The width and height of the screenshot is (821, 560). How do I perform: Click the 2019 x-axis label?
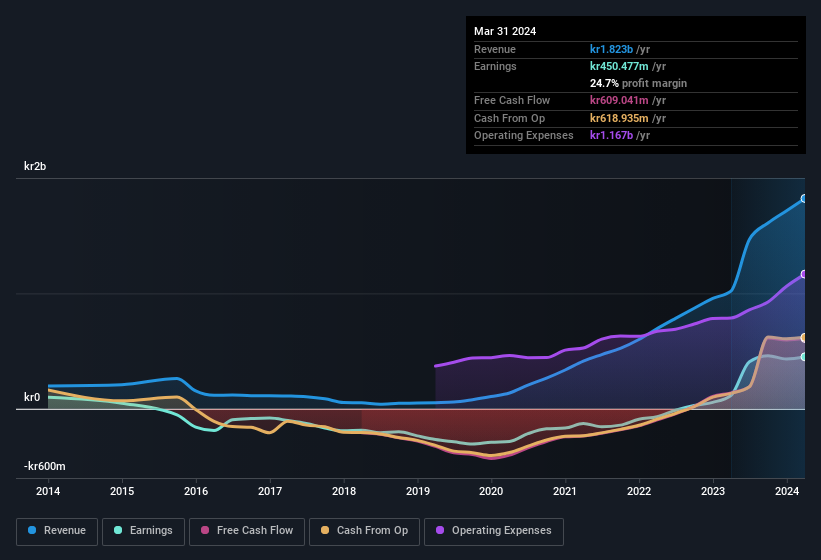point(418,491)
